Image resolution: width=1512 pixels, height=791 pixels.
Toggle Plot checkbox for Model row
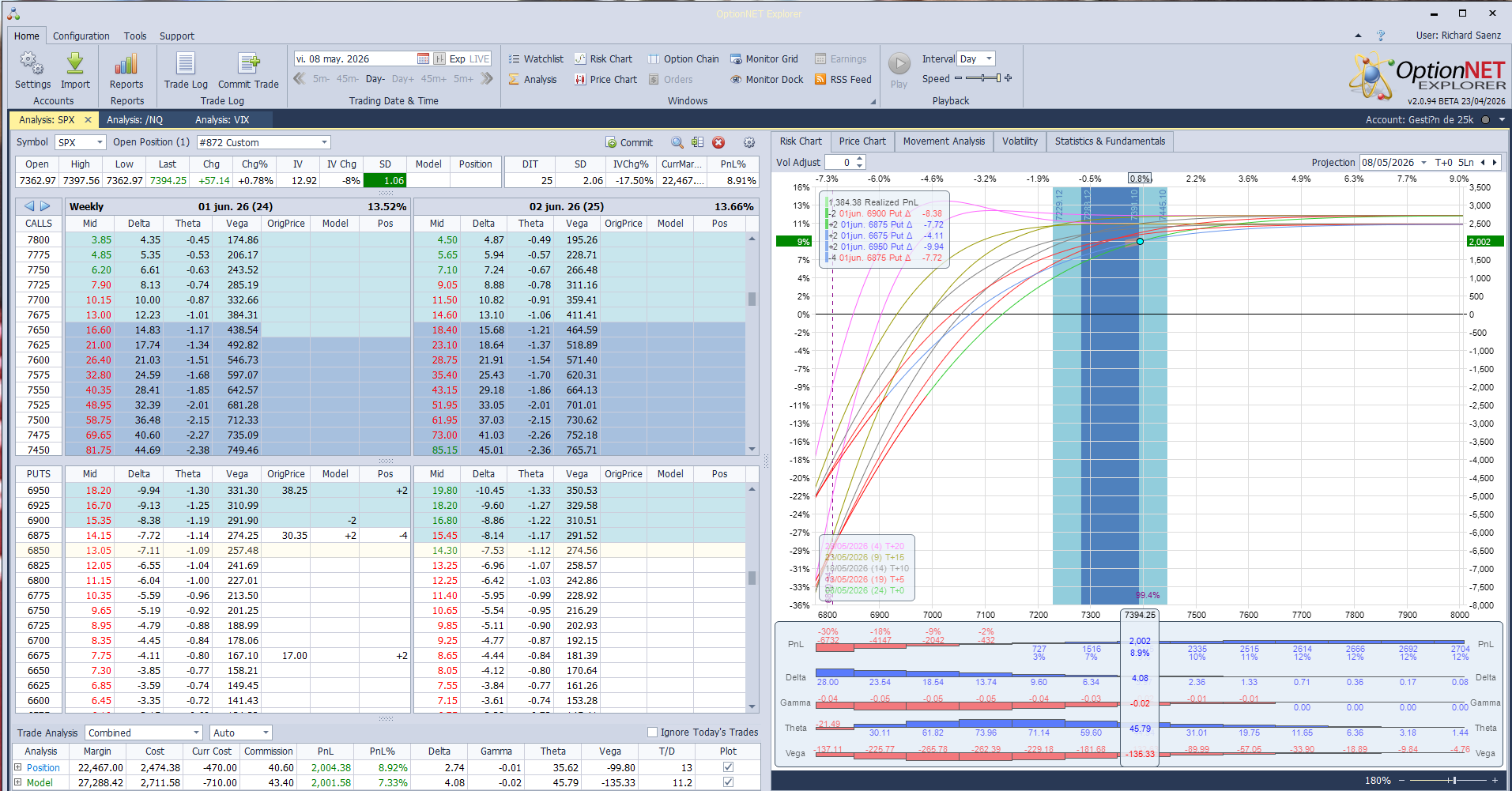tap(728, 782)
